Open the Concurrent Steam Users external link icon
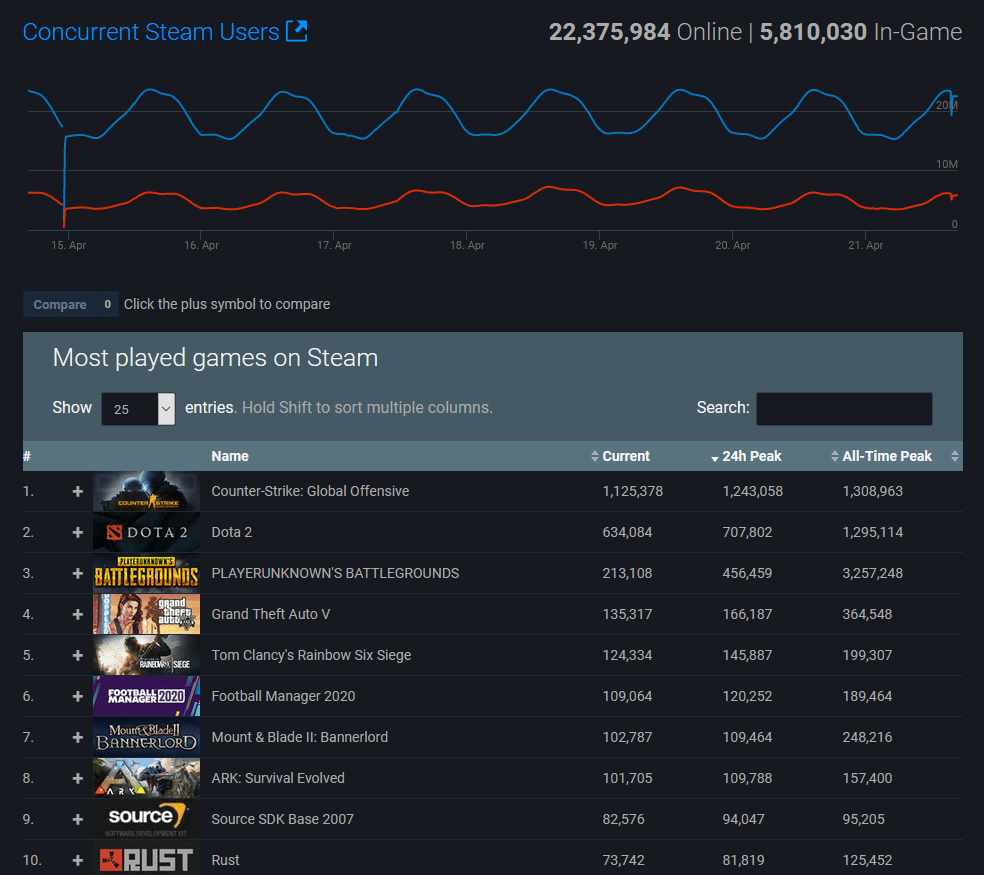 coord(296,31)
